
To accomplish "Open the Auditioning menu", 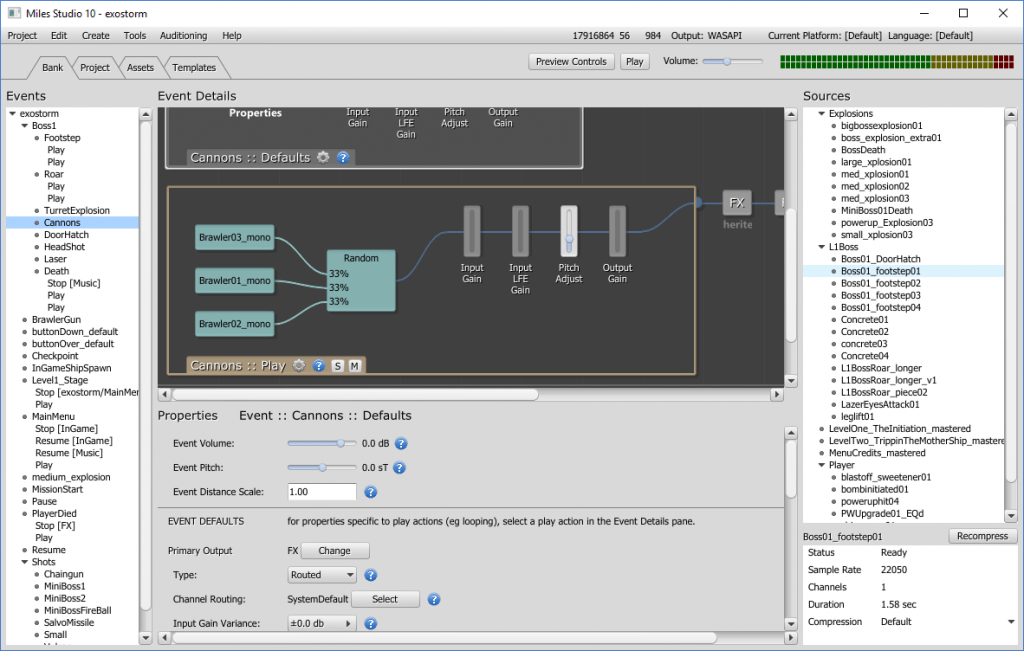I will coord(183,36).
